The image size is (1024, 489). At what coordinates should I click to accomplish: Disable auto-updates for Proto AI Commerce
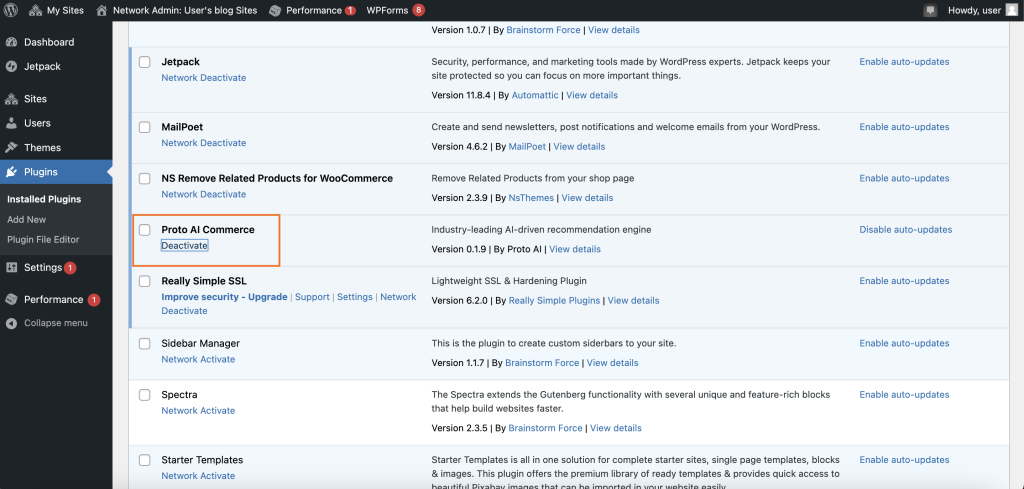point(905,230)
